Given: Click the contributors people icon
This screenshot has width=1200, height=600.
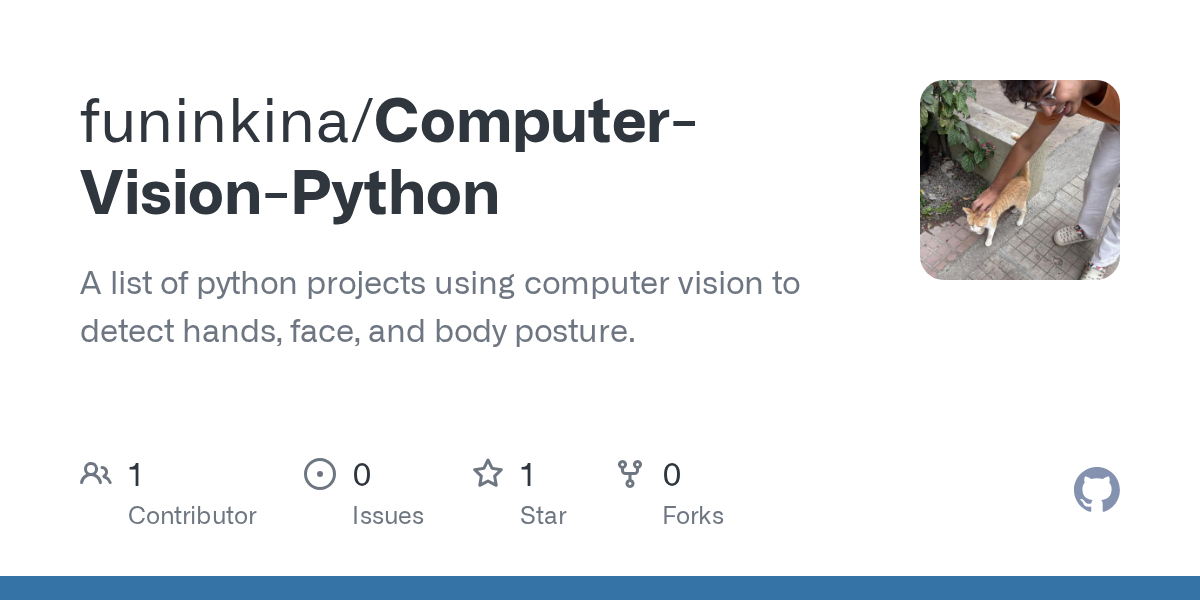Looking at the screenshot, I should point(96,474).
